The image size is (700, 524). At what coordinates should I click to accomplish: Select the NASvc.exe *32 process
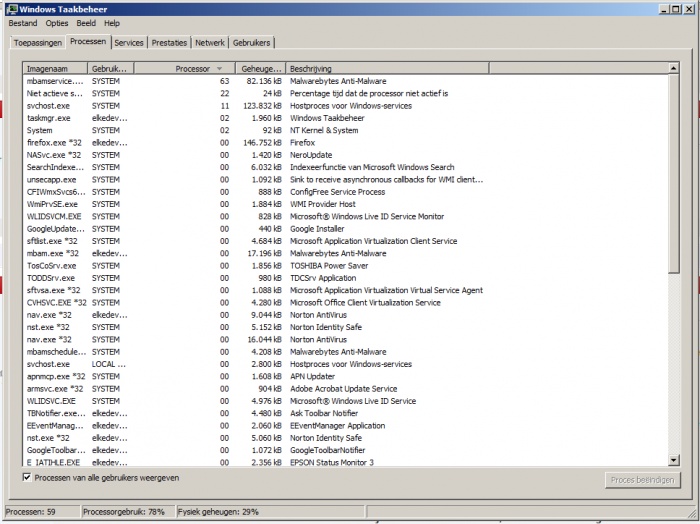click(346, 155)
